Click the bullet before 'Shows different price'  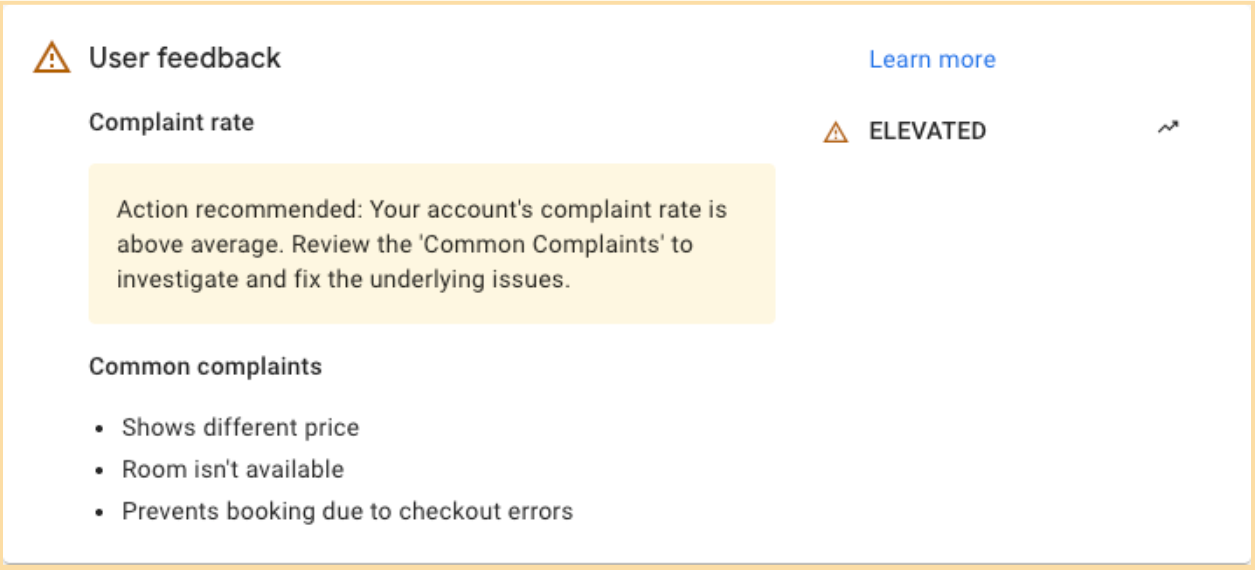100,429
